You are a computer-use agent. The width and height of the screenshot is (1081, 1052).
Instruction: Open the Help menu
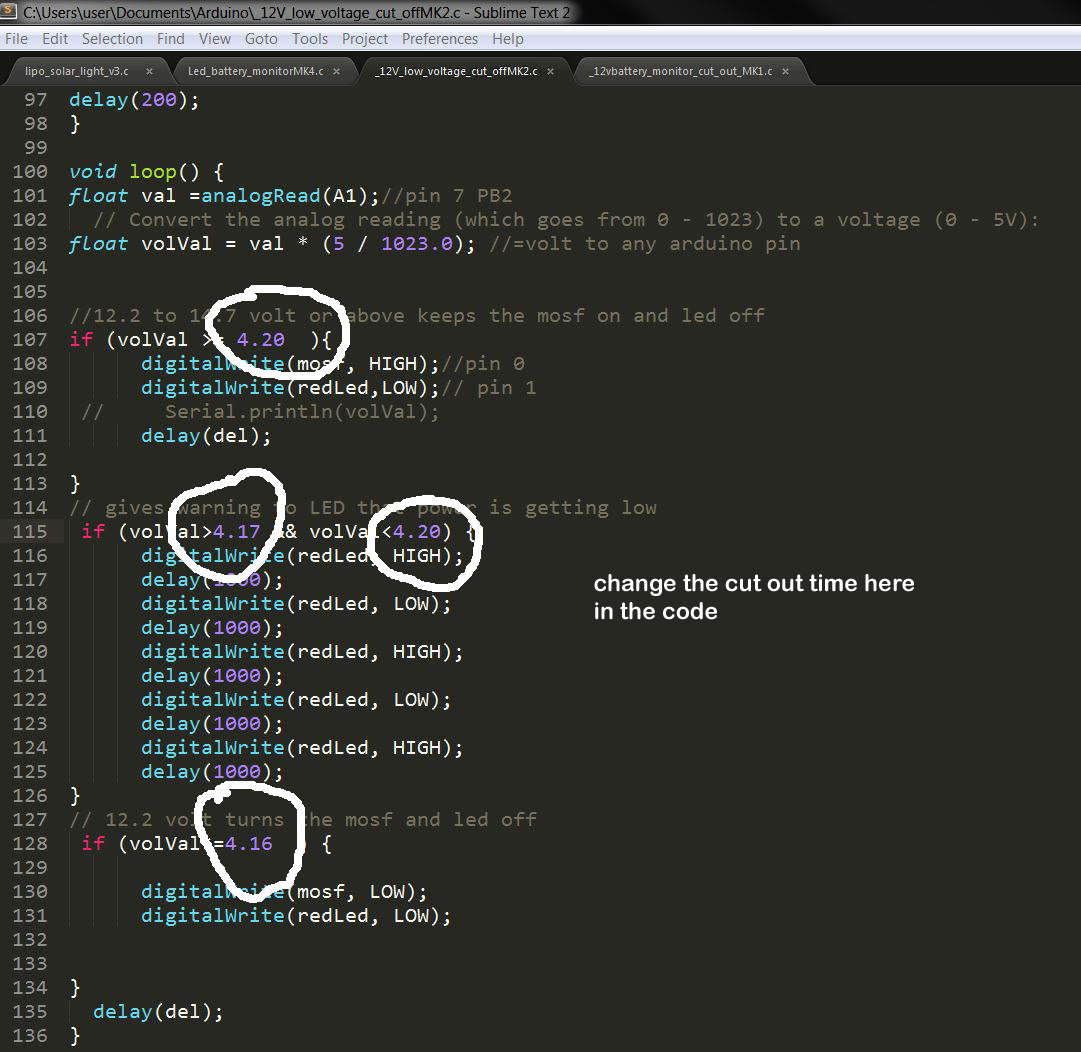(507, 39)
